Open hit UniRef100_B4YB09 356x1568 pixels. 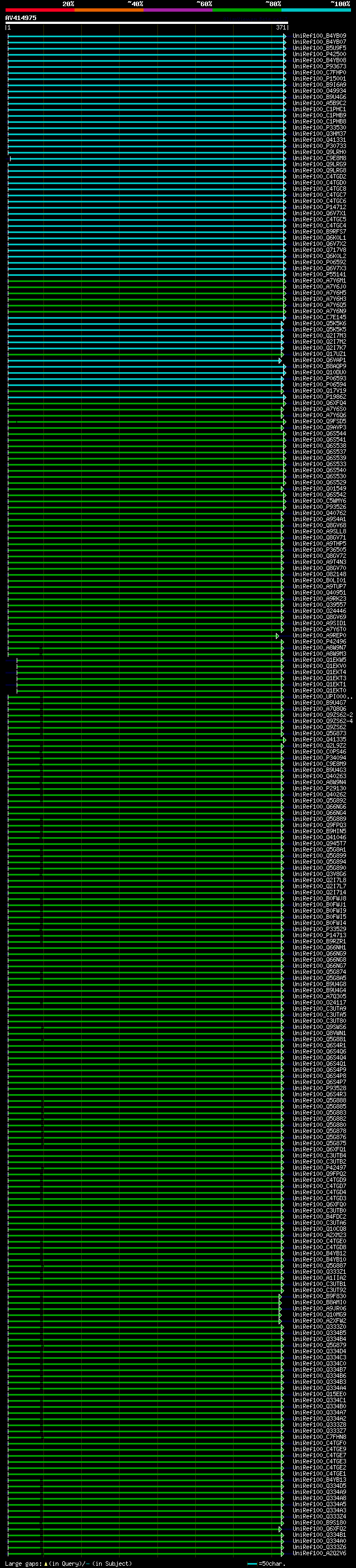319,36
